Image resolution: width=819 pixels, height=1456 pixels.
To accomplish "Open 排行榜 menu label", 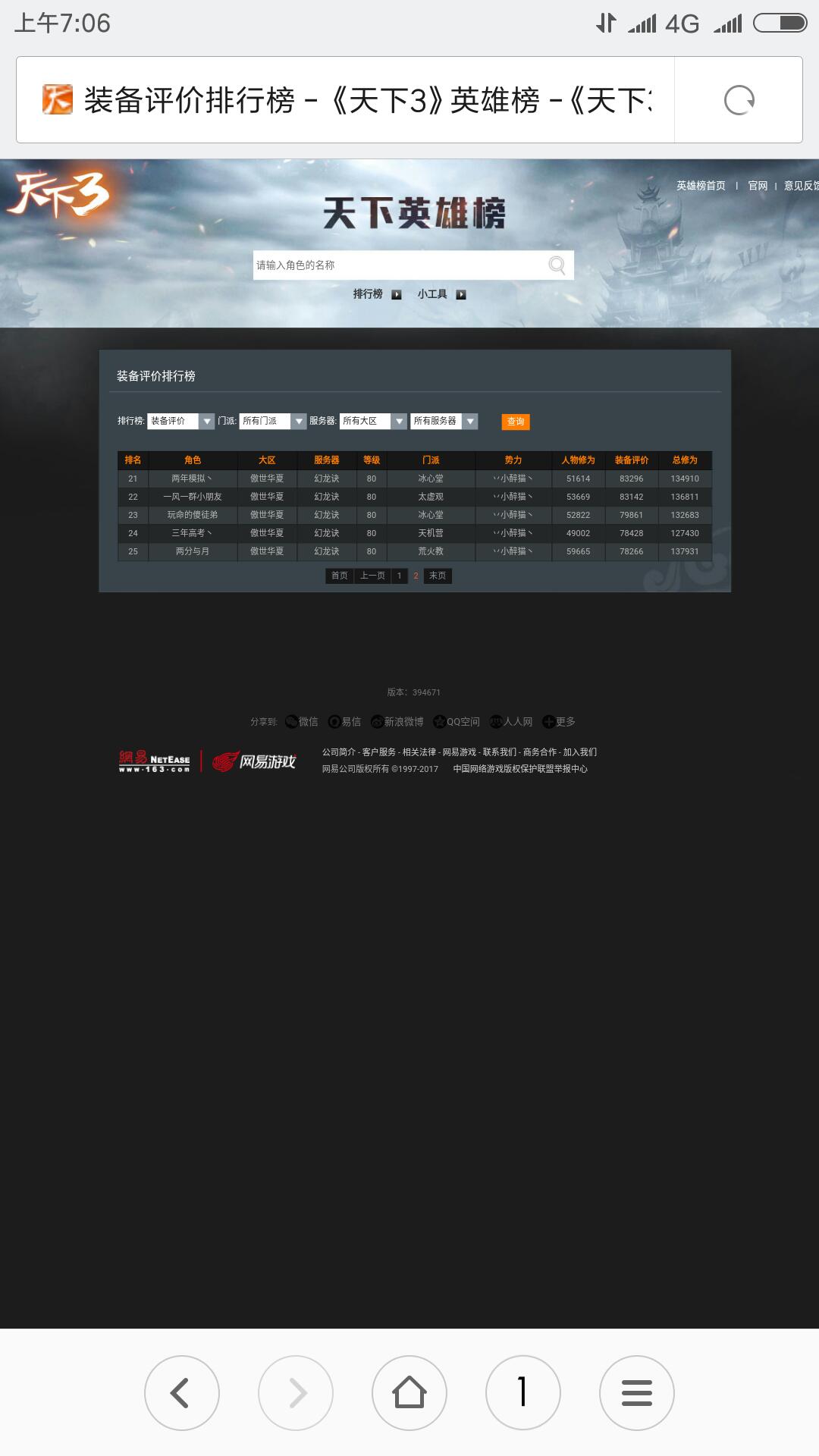I will click(368, 294).
